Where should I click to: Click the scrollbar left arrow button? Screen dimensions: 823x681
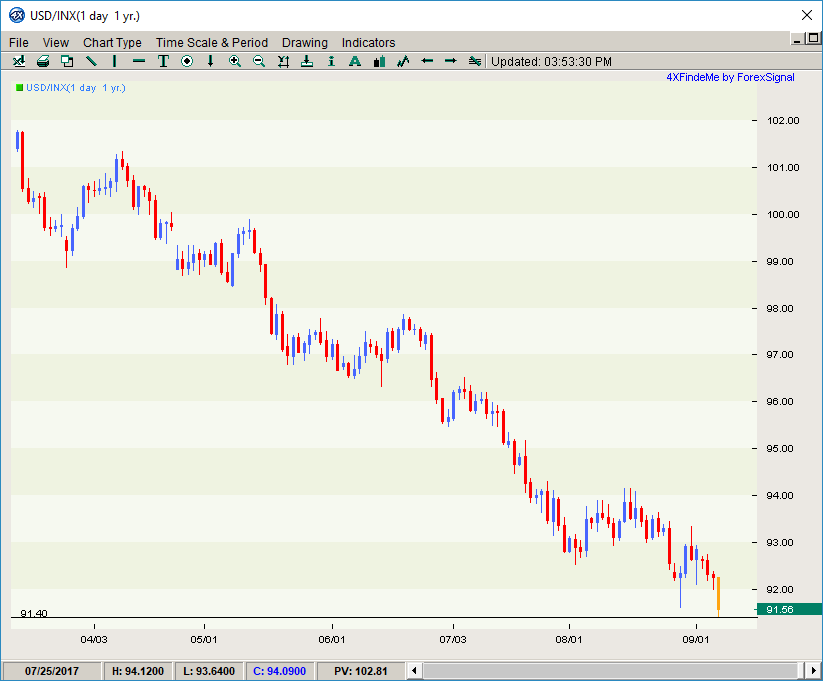pyautogui.click(x=414, y=670)
